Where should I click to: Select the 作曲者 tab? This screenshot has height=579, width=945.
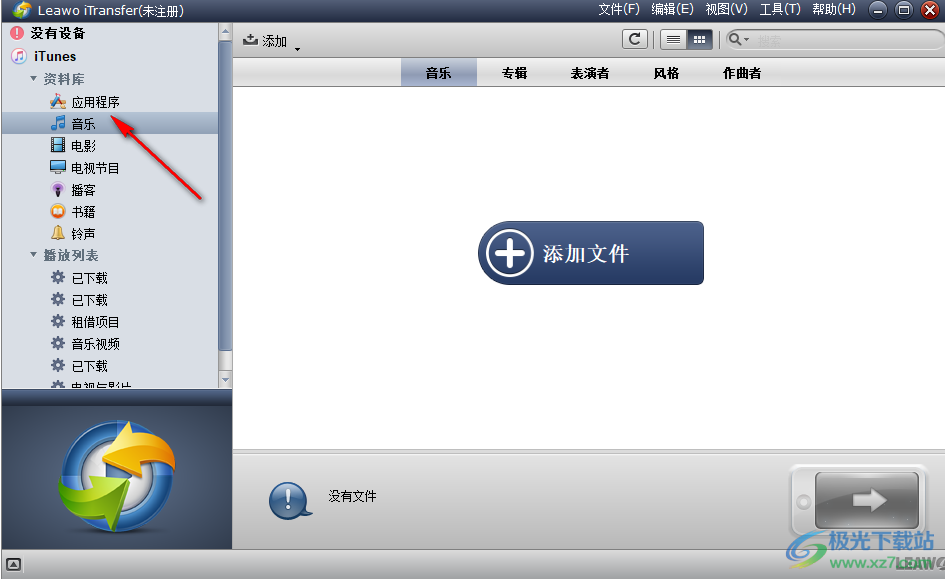pyautogui.click(x=742, y=73)
